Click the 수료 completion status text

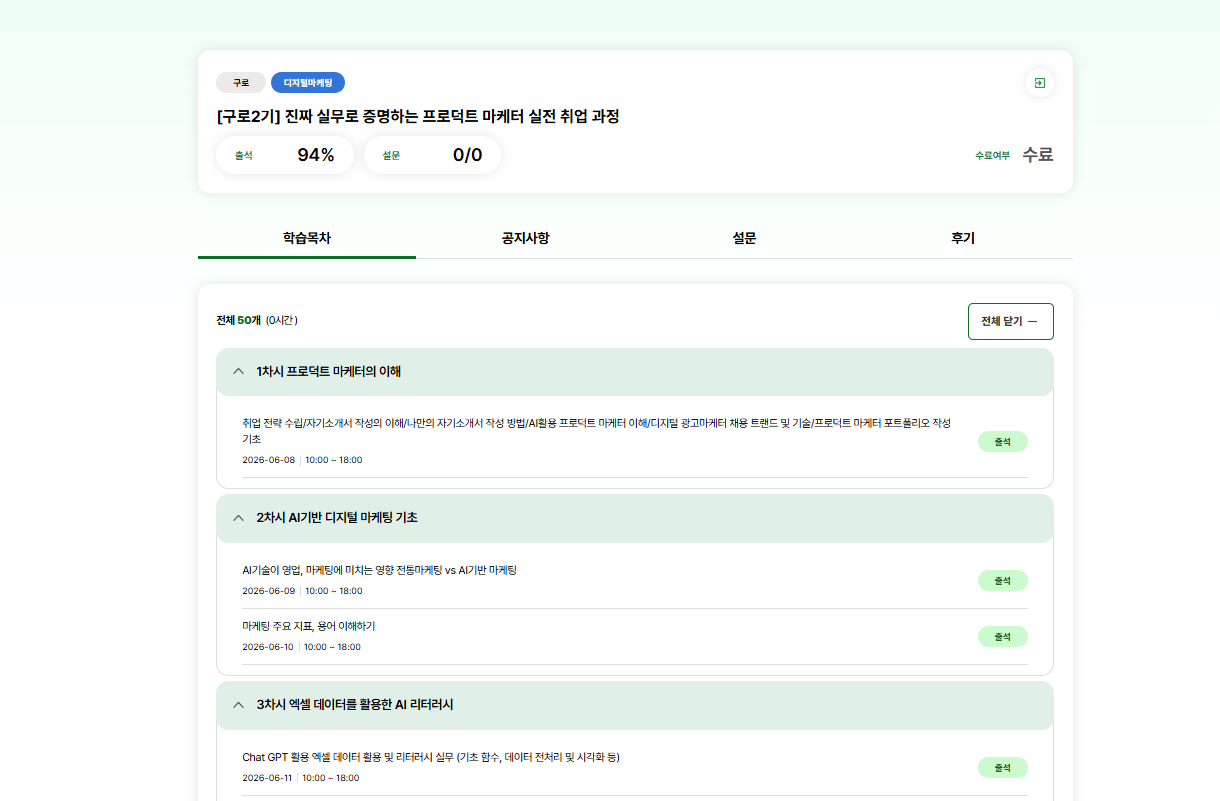tap(1038, 155)
